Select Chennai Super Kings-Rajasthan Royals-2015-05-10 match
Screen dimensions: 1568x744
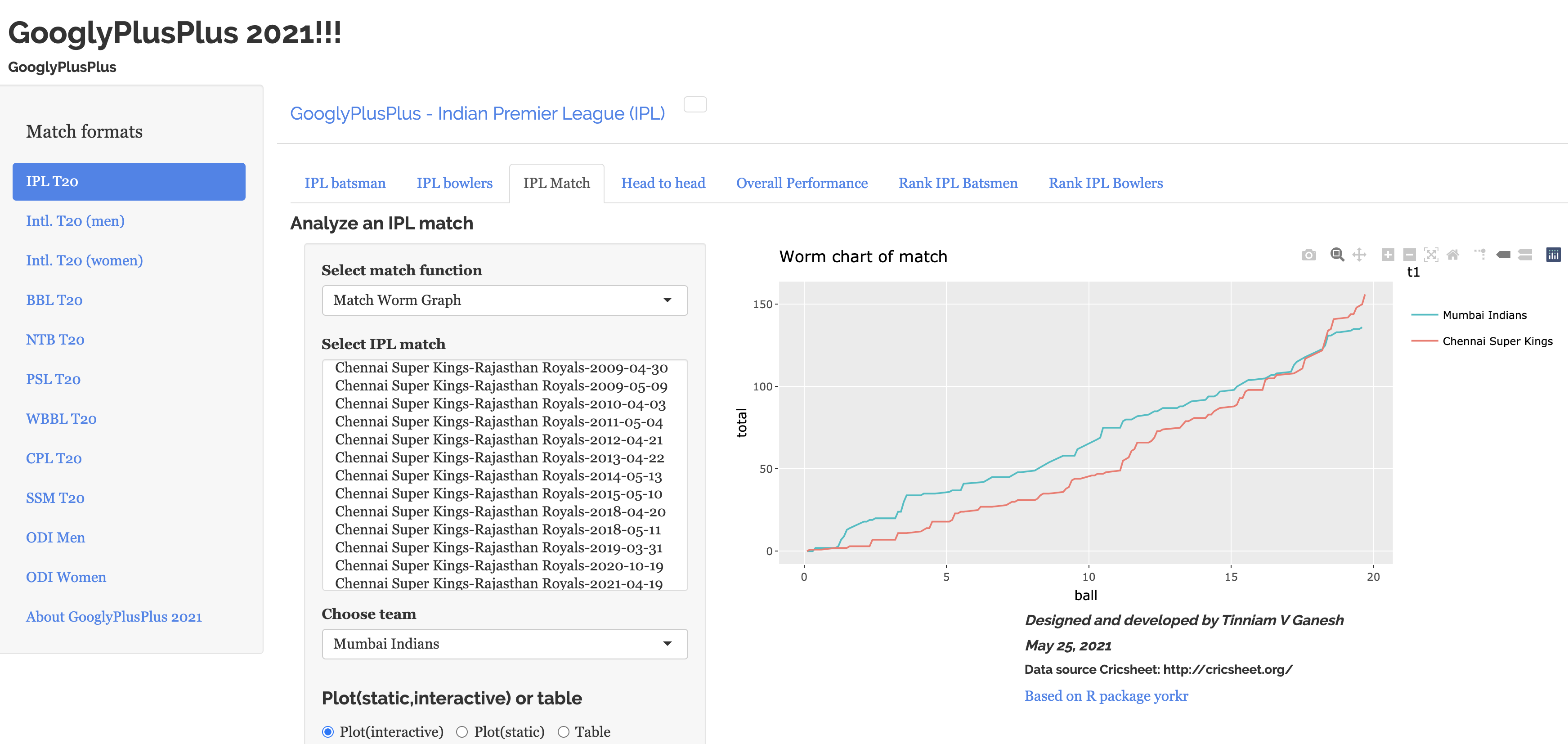pos(498,494)
